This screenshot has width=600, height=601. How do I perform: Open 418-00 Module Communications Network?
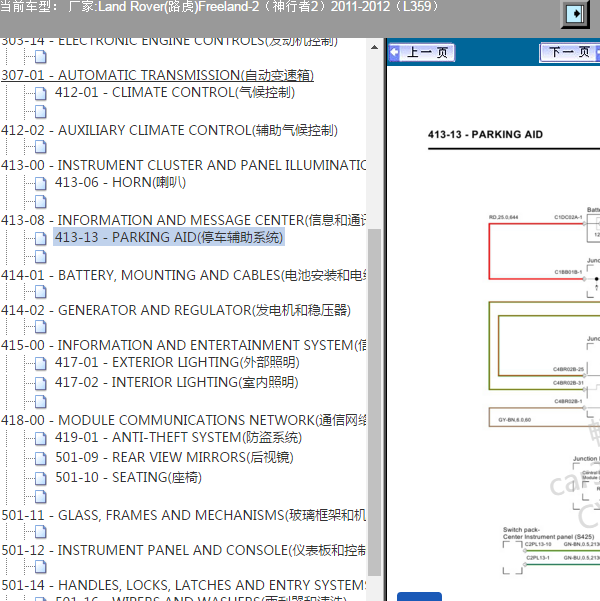[x=183, y=420]
